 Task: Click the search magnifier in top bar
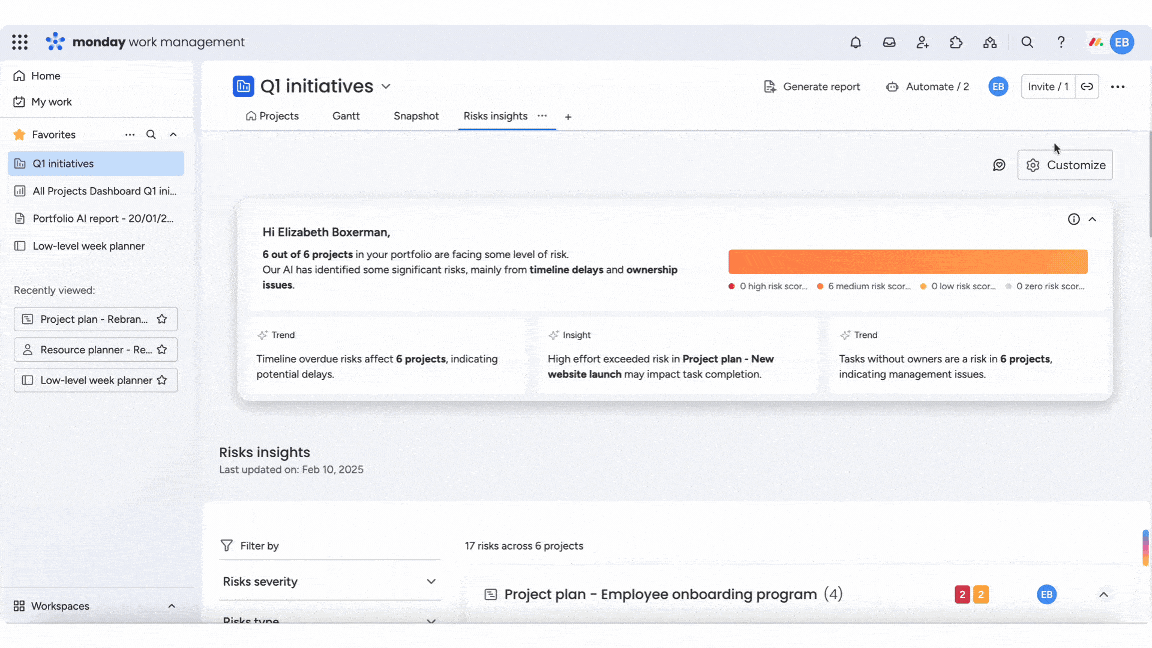click(1027, 43)
